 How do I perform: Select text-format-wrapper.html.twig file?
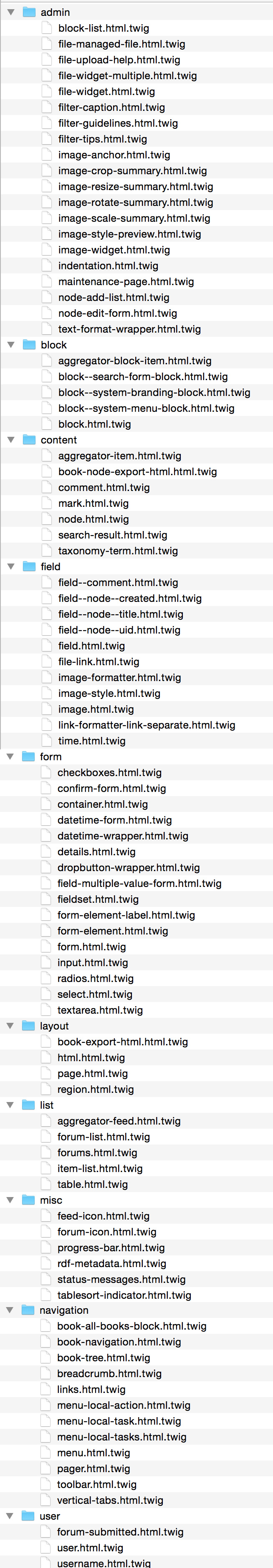[x=130, y=329]
